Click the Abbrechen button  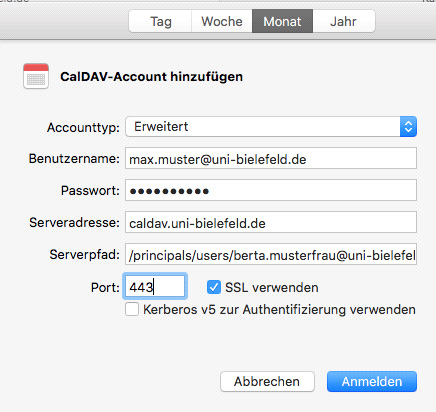click(267, 382)
